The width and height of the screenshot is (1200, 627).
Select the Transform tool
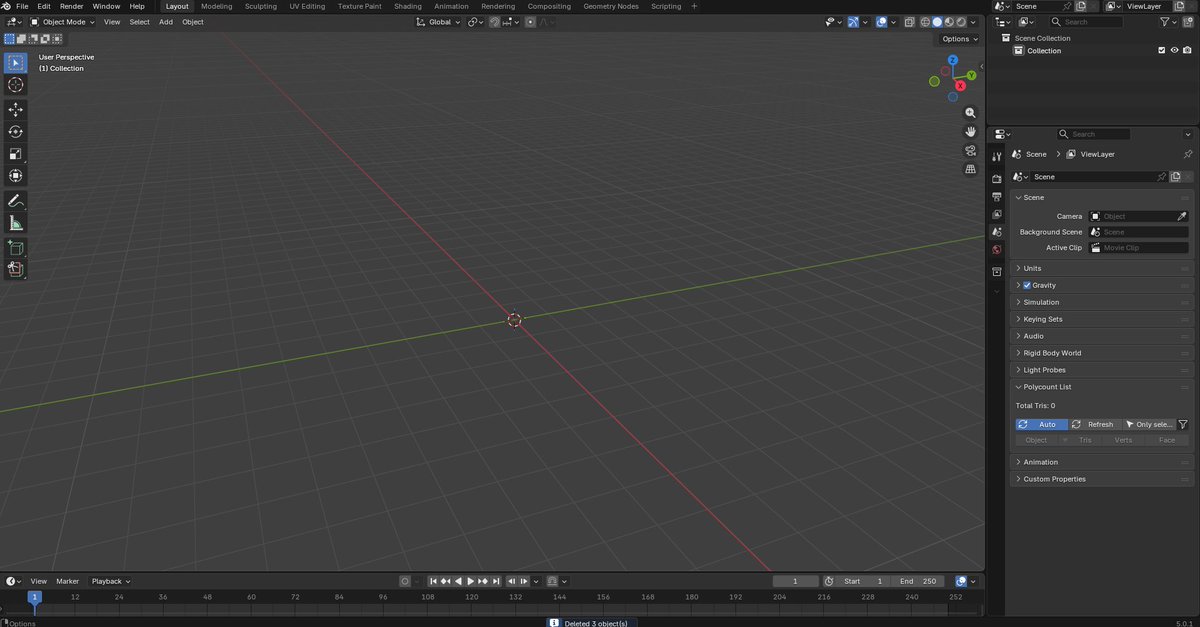pos(16,176)
